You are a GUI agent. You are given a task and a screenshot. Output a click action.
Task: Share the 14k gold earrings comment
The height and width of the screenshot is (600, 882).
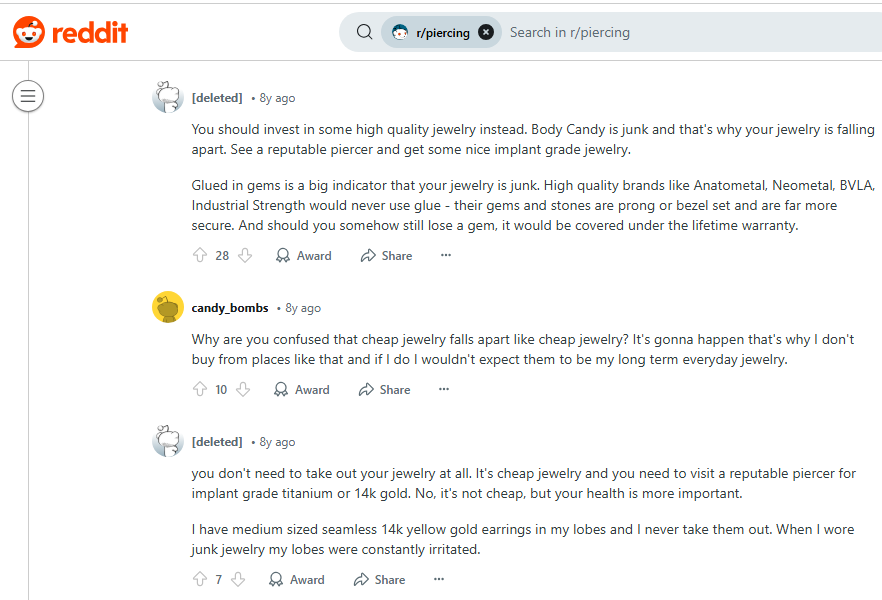point(380,580)
